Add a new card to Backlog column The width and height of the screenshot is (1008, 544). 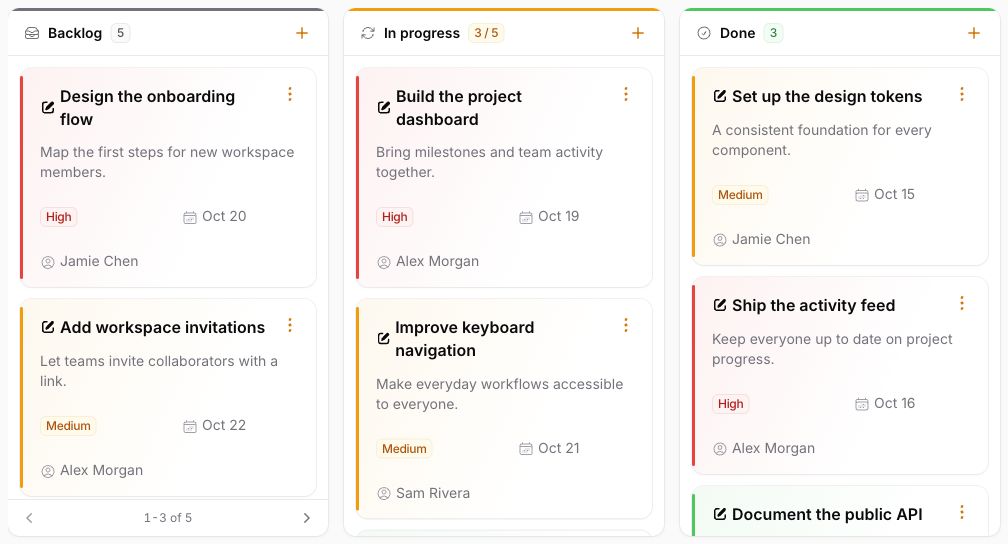click(x=302, y=33)
